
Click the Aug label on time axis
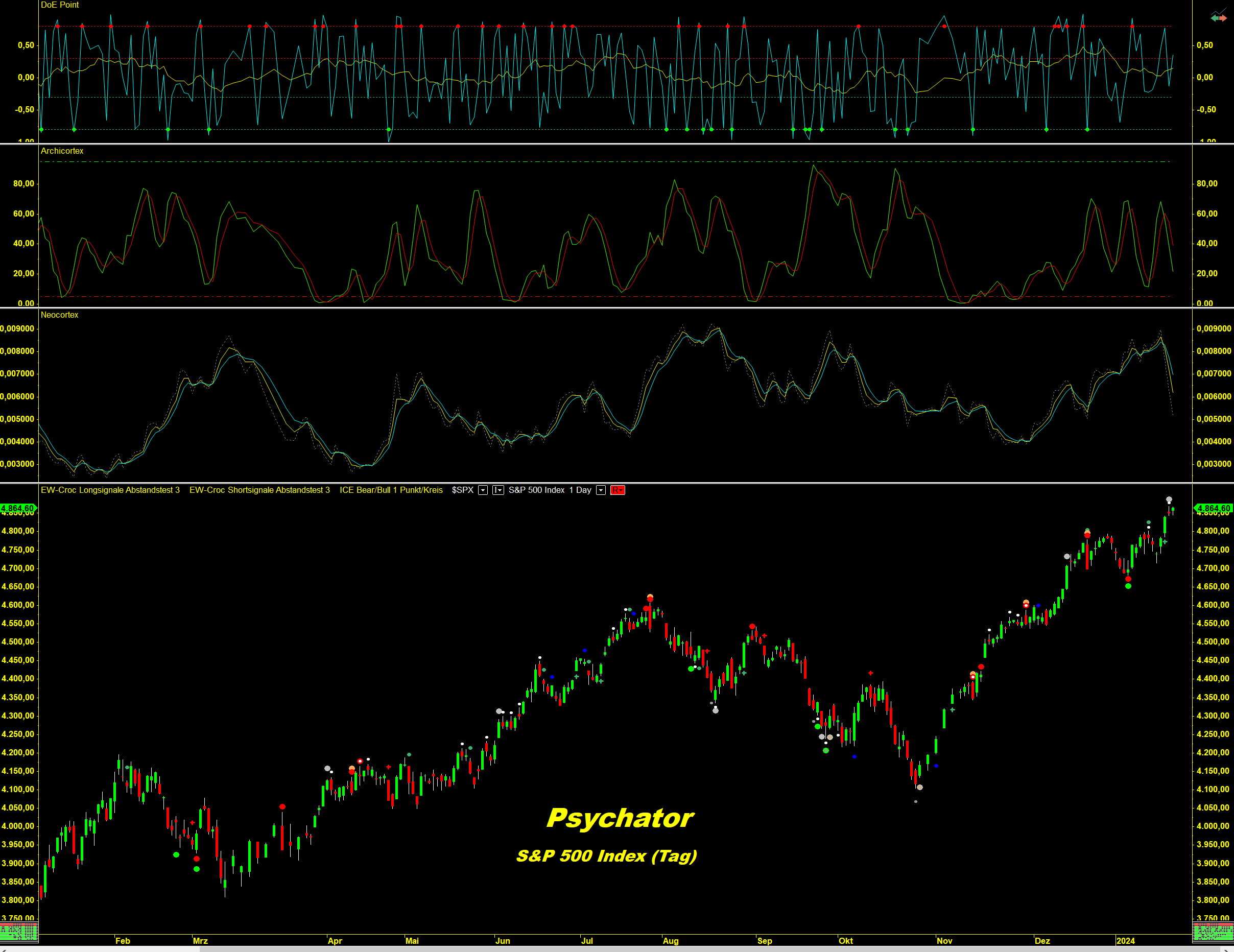[x=671, y=941]
